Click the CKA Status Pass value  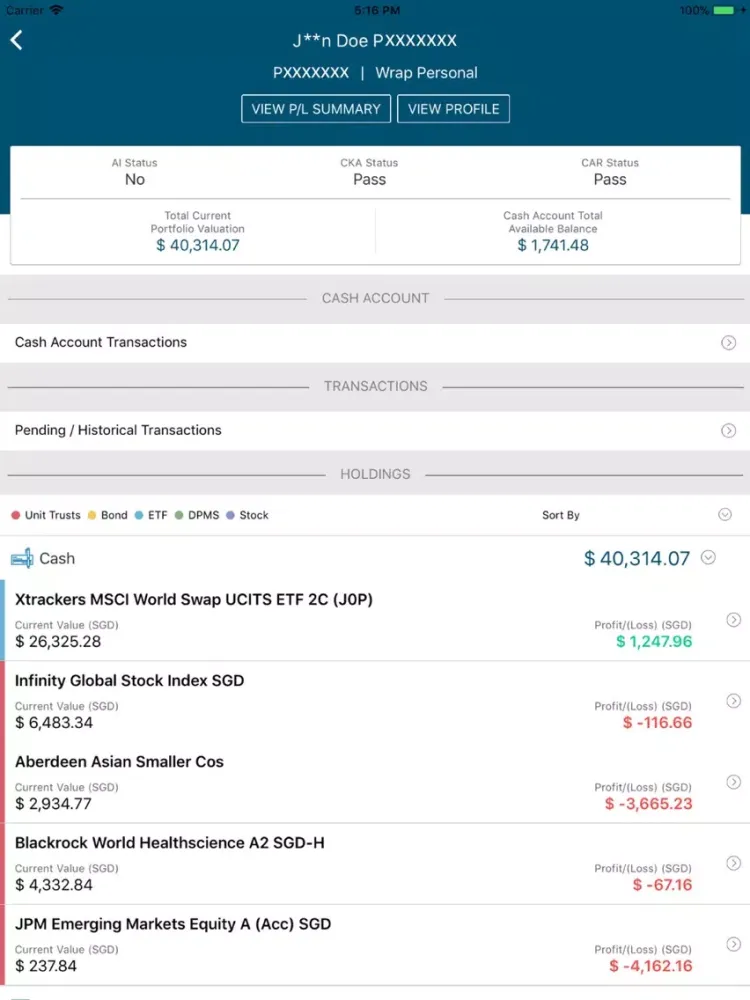(369, 180)
